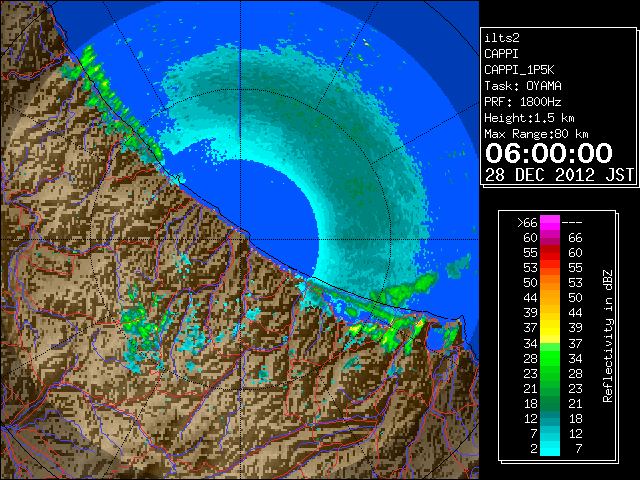The width and height of the screenshot is (640, 480).
Task: Pick the cyan 2–7 dBZ swatch
Action: (x=550, y=448)
